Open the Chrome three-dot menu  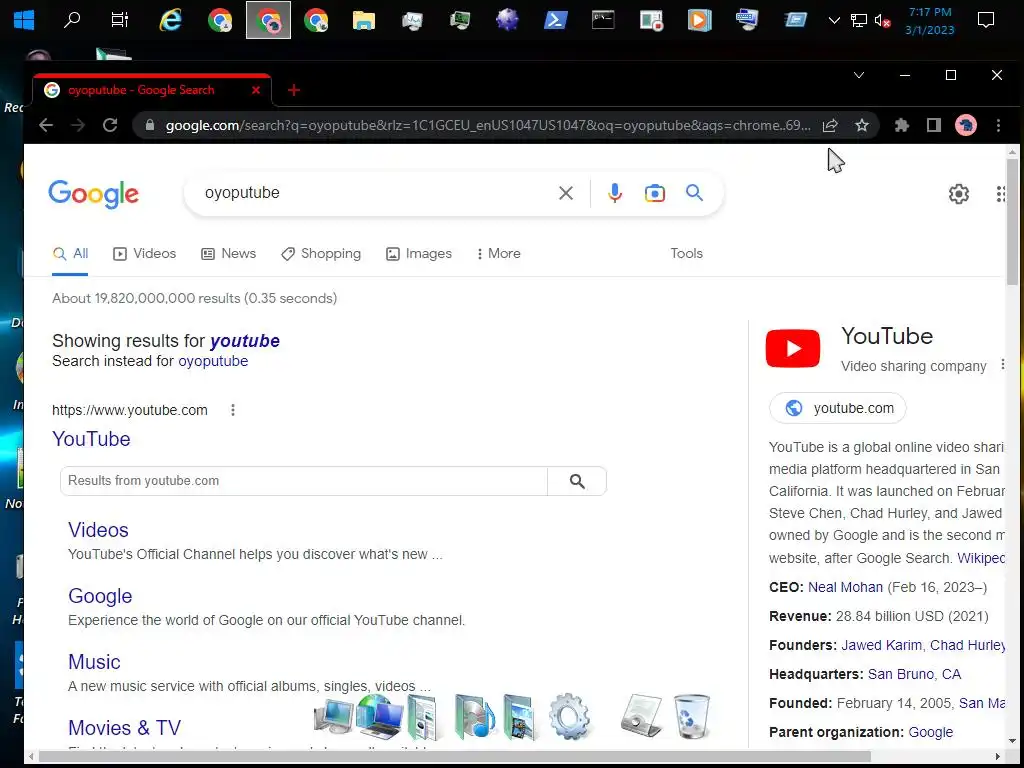point(998,125)
